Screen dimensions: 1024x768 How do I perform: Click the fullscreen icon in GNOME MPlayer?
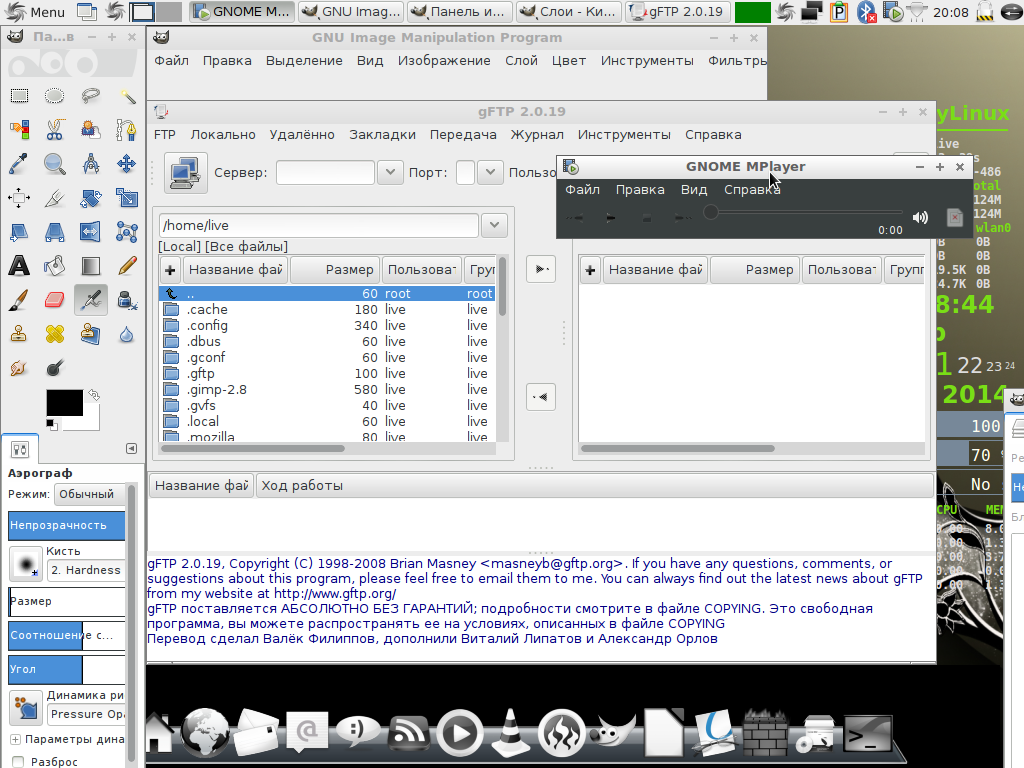coord(954,217)
